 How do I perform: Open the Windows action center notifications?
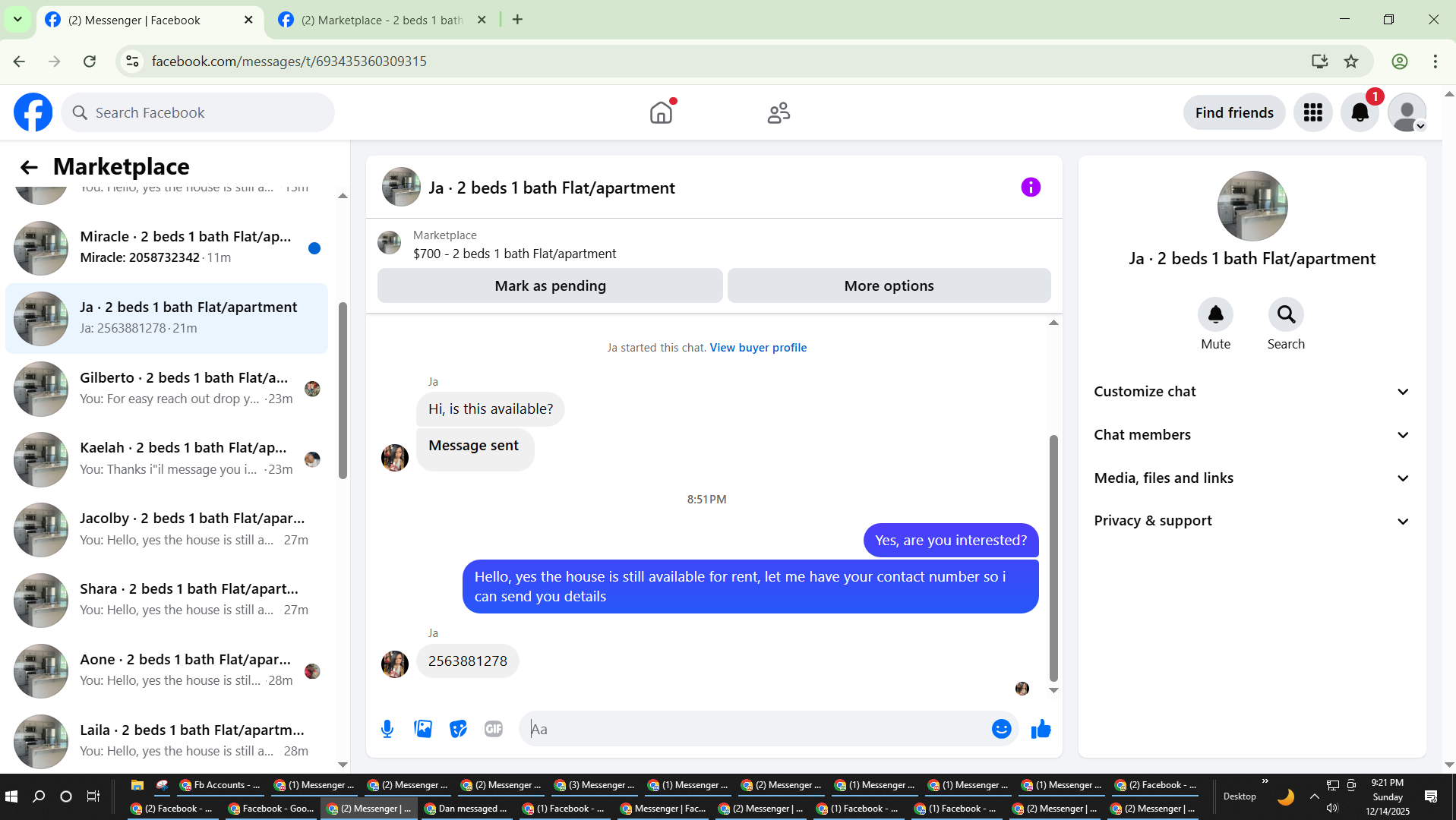click(1431, 796)
